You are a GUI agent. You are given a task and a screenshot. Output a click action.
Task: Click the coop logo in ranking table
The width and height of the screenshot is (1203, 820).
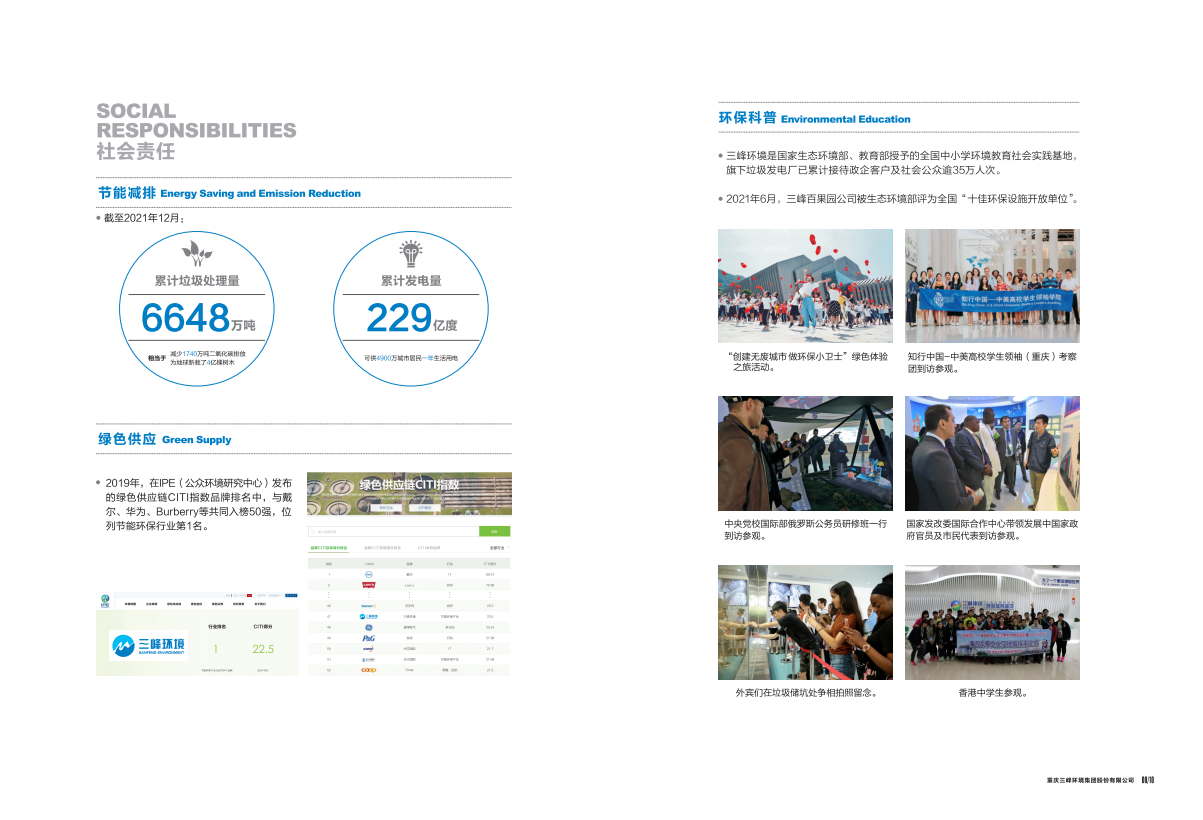pyautogui.click(x=368, y=670)
